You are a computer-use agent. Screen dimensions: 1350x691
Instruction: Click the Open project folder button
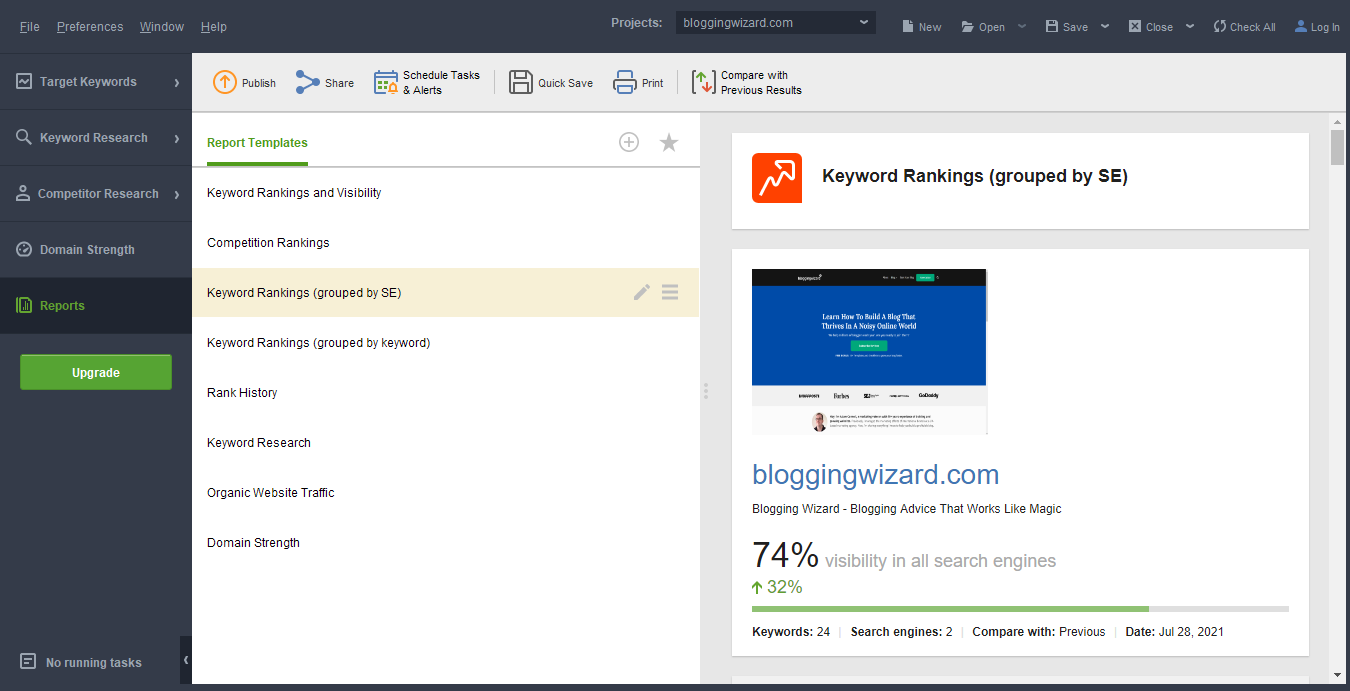983,27
